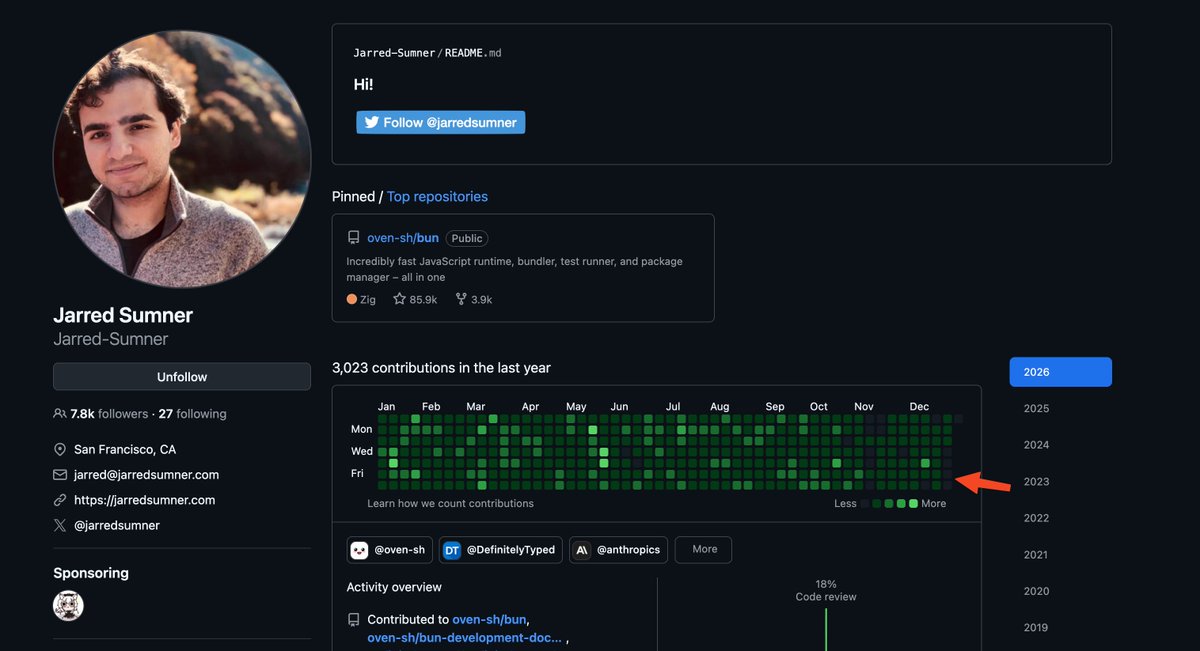Click the 3,023 contributions heading

pos(441,368)
